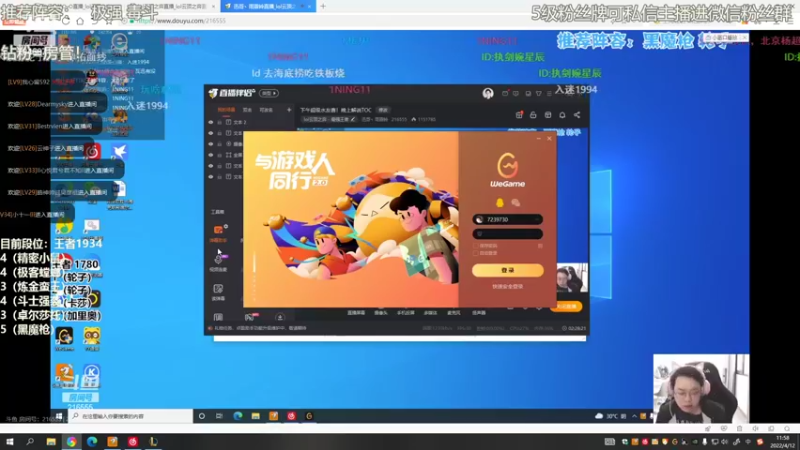
Task: Open the gift box icon with red dot
Action: click(x=519, y=115)
